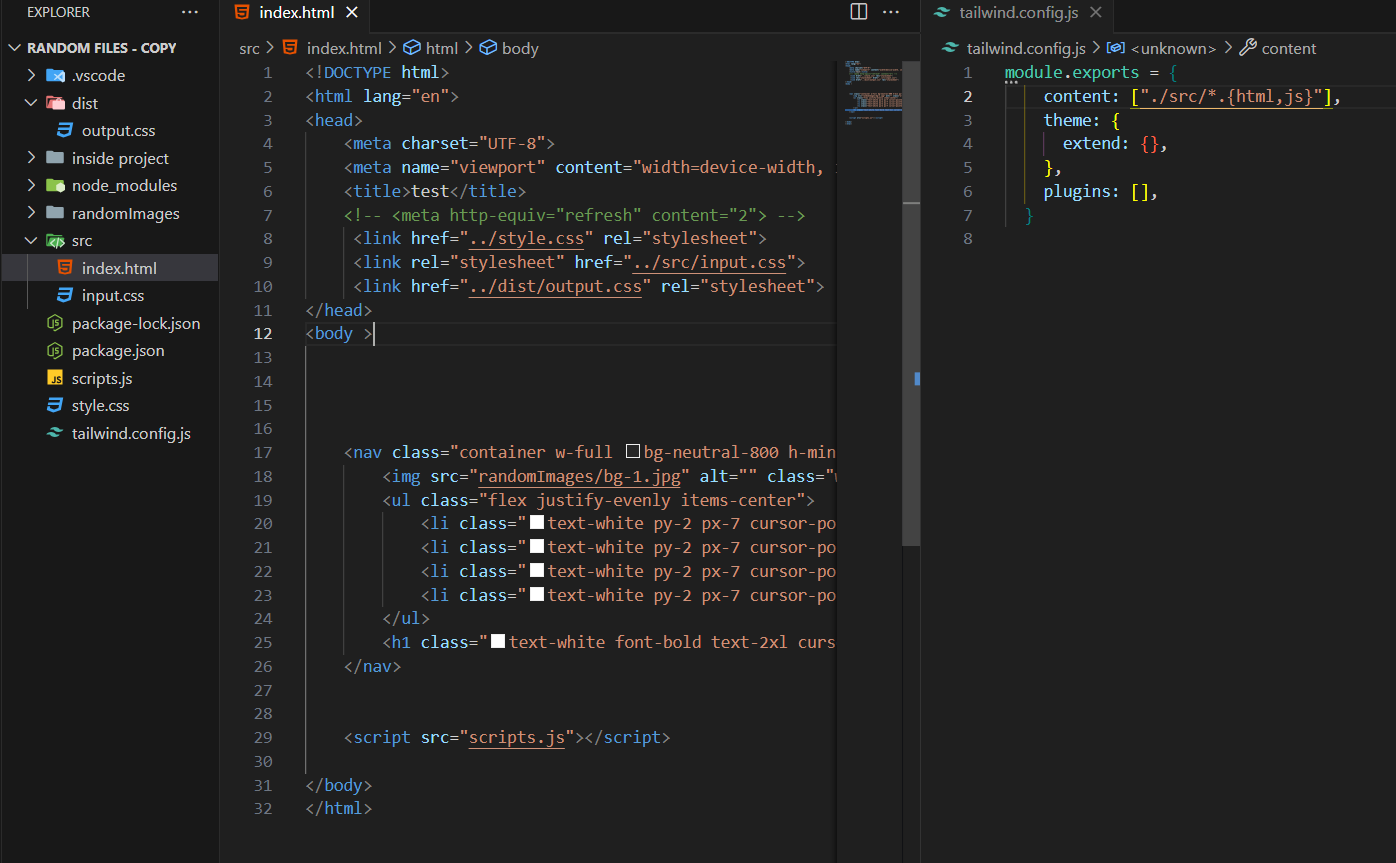The height and width of the screenshot is (863, 1396).
Task: Open index.html editor more actions ellipsis
Action: click(891, 12)
